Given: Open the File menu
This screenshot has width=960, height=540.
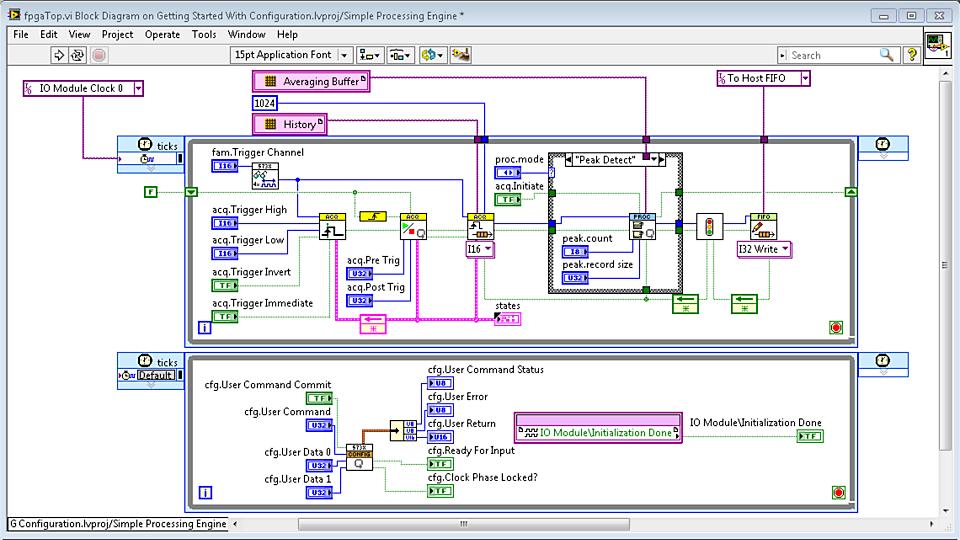Looking at the screenshot, I should point(21,34).
